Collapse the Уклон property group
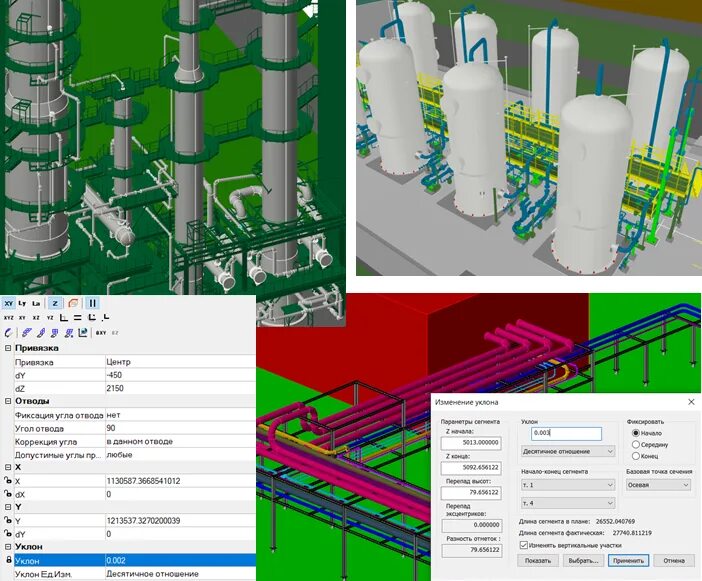The height and width of the screenshot is (581, 702). [x=8, y=547]
